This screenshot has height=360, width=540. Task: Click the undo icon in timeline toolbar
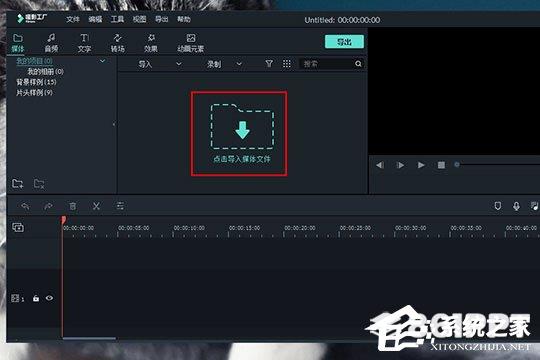coord(25,206)
